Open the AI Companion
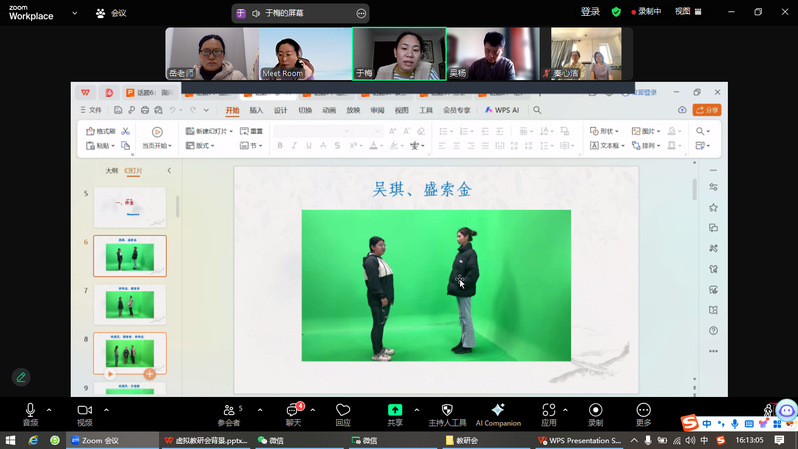 point(498,411)
